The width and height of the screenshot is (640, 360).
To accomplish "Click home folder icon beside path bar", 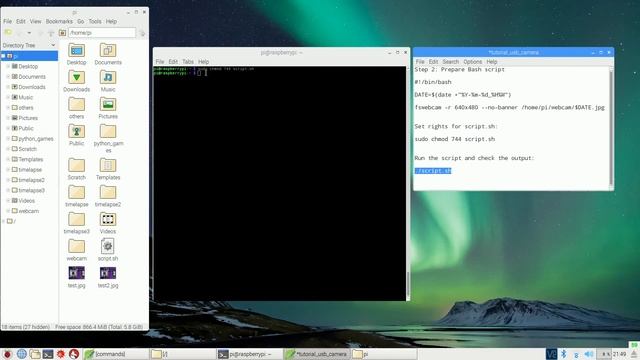I will 62,33.
